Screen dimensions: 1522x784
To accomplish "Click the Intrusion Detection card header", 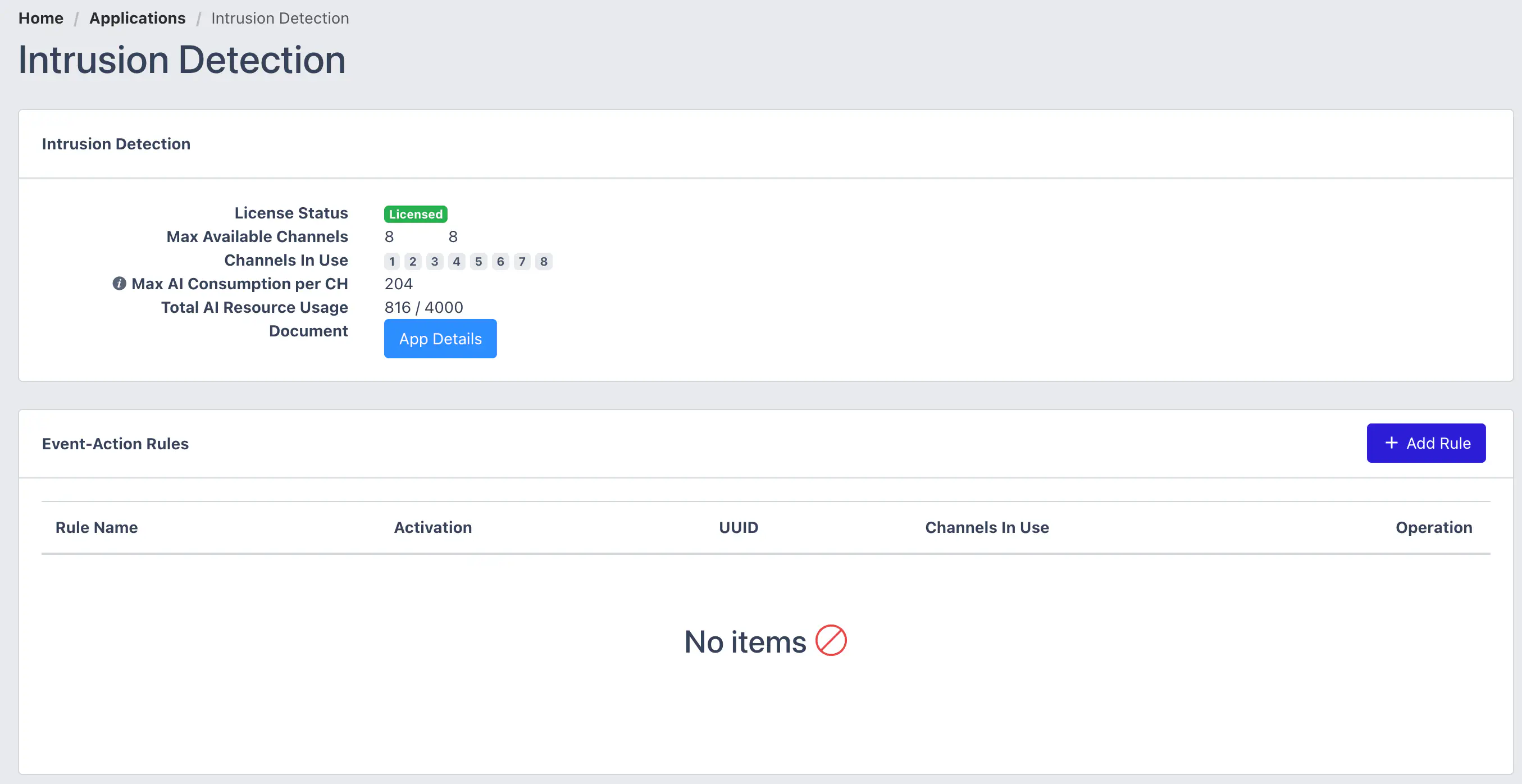I will (116, 144).
